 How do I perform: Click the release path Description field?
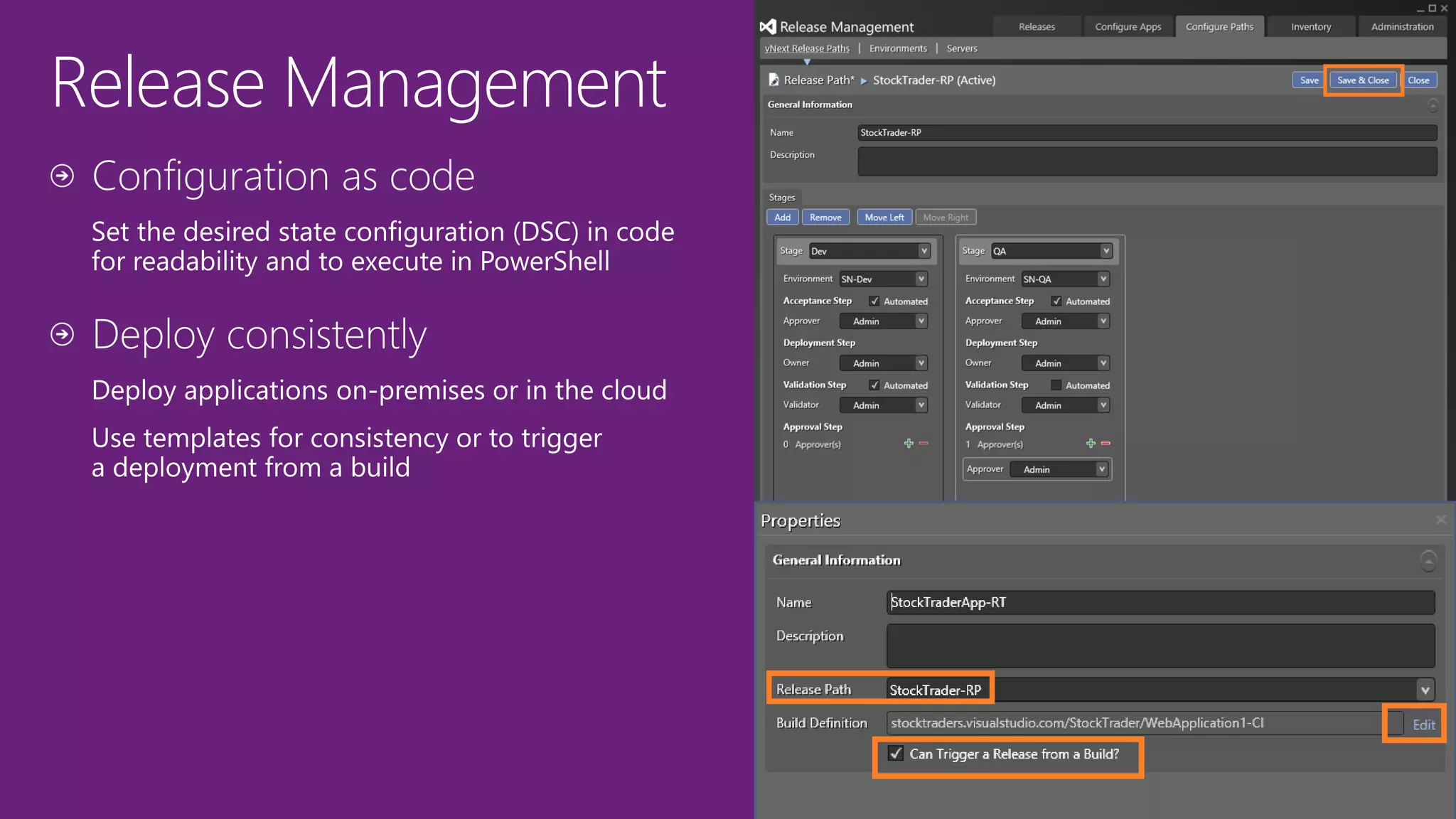pyautogui.click(x=1147, y=161)
